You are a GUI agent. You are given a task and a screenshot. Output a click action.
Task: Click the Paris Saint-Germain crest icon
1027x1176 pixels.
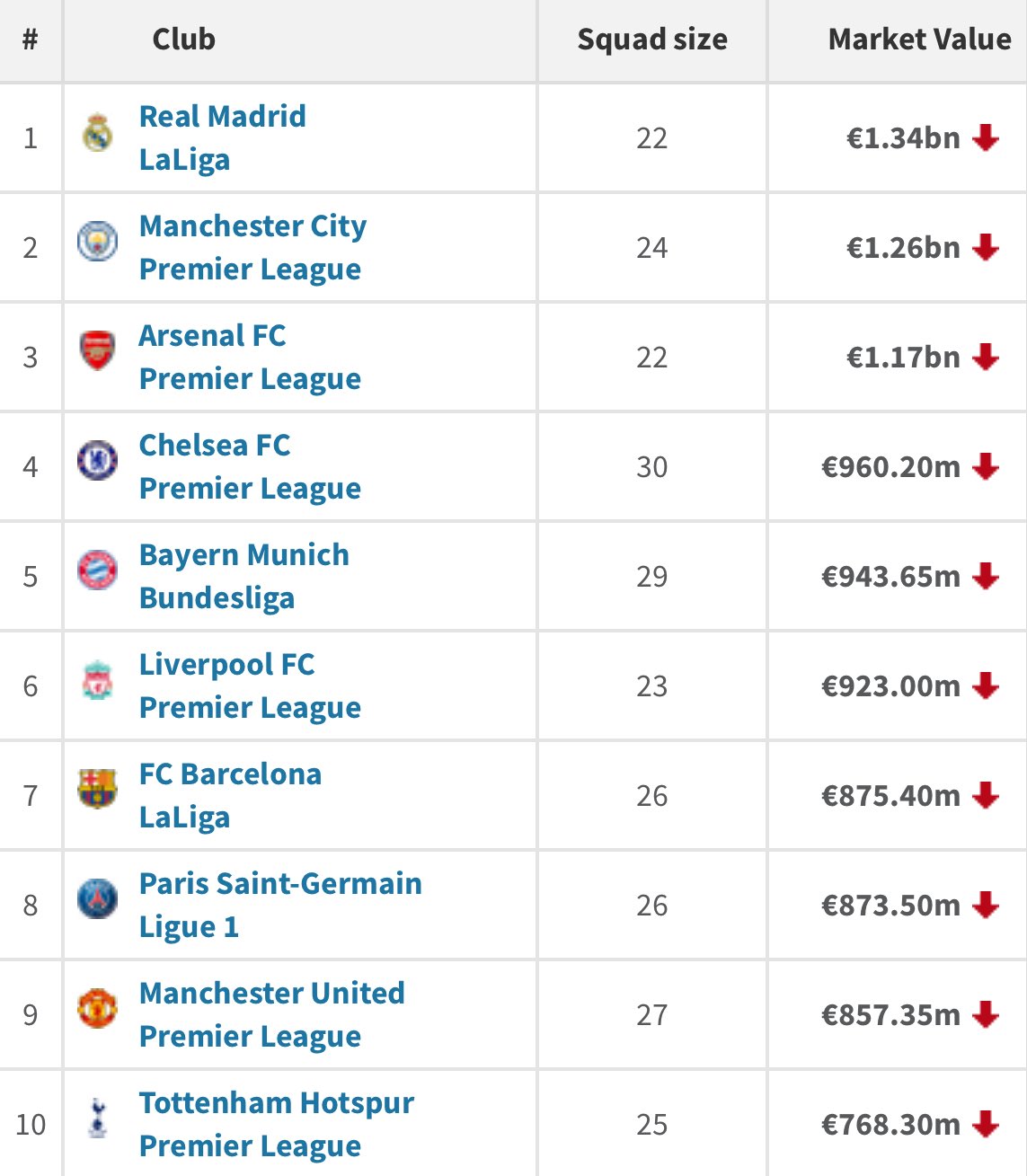(x=97, y=898)
